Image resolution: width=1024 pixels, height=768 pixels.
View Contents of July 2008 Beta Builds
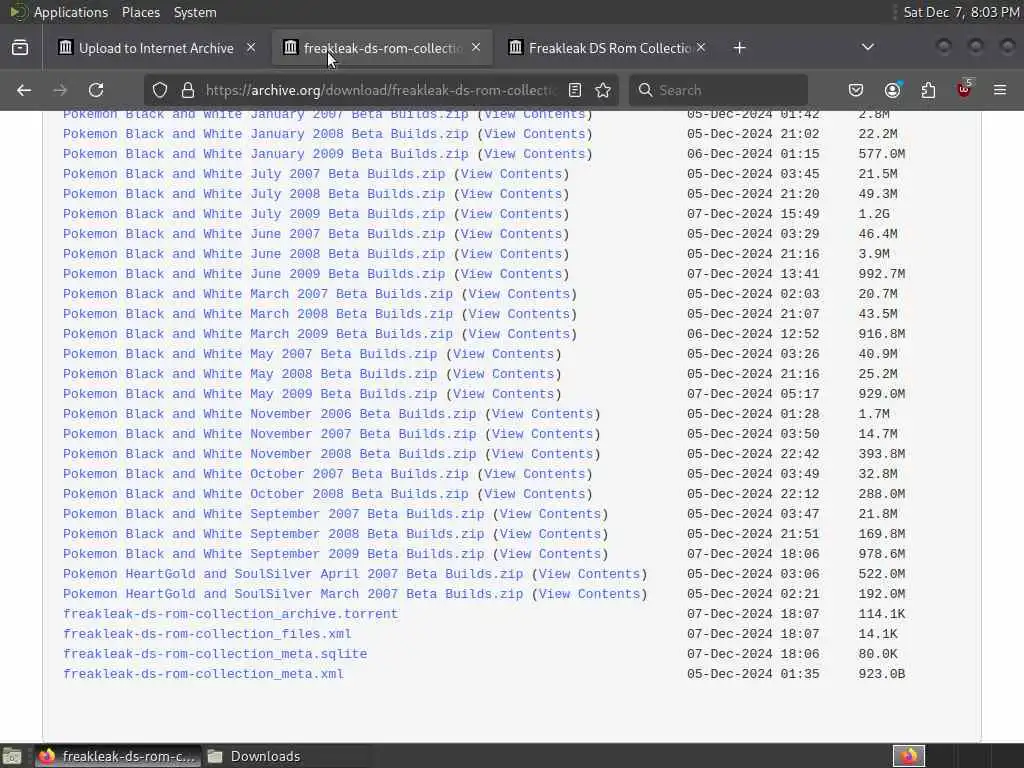point(511,194)
